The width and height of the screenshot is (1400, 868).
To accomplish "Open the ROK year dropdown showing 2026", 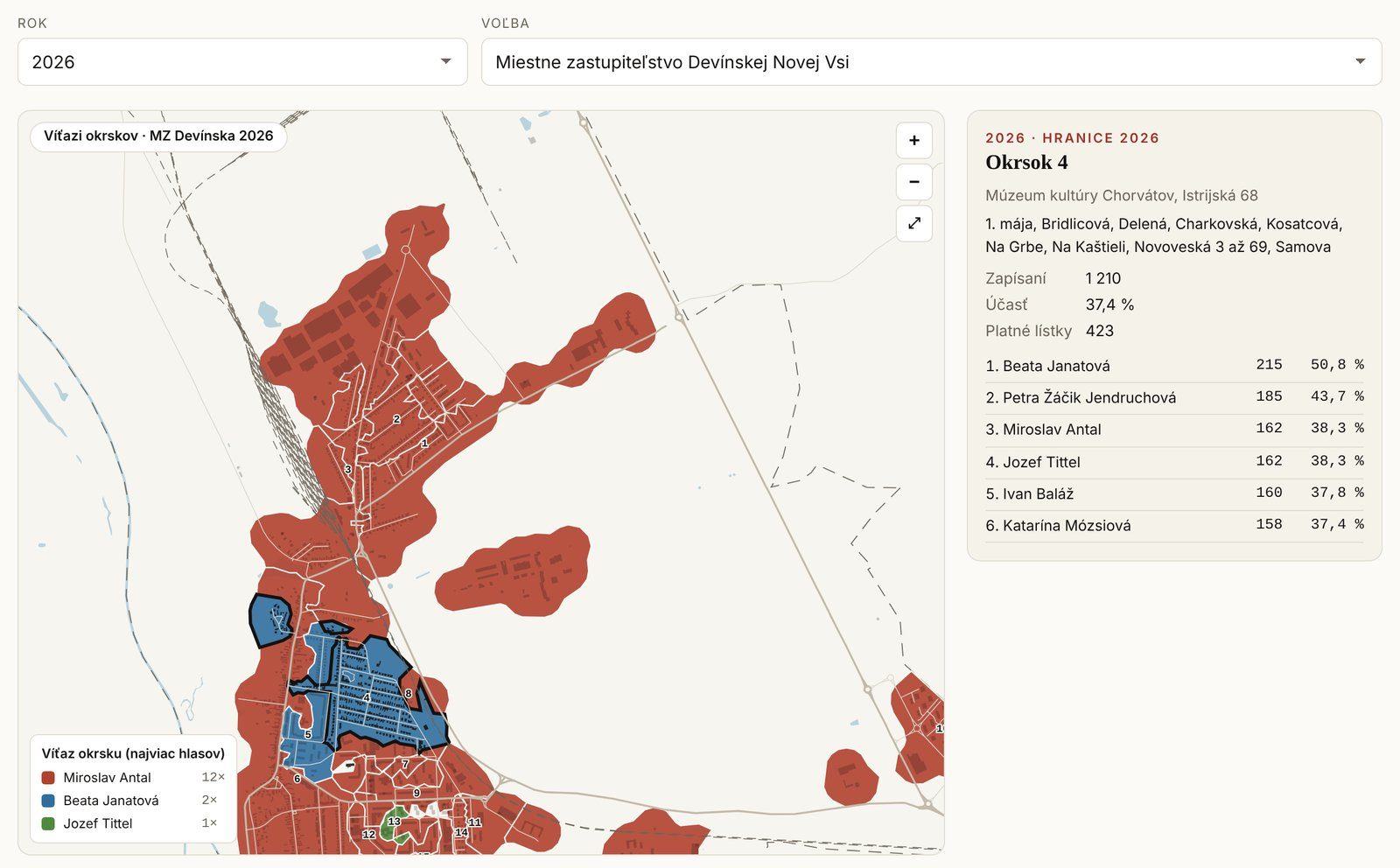I will pyautogui.click(x=242, y=62).
